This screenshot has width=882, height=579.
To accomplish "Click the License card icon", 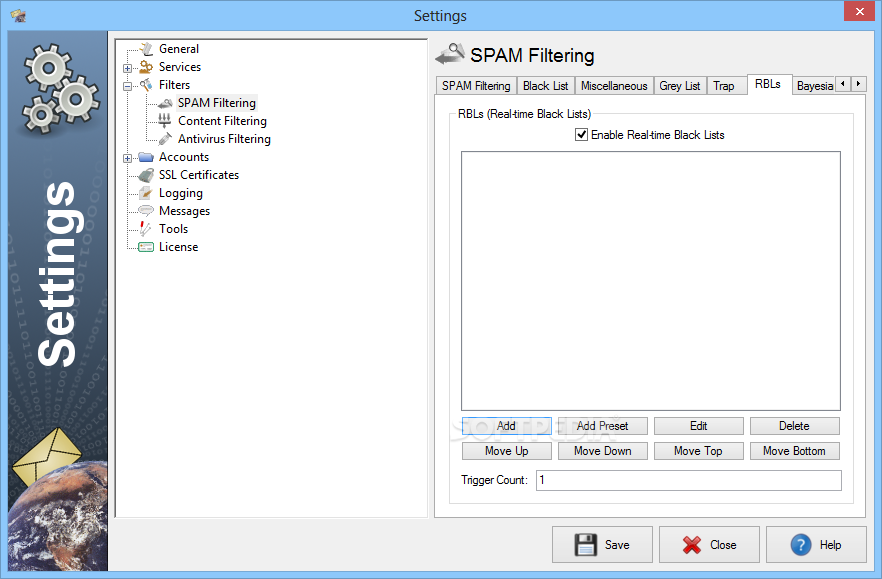I will [146, 247].
